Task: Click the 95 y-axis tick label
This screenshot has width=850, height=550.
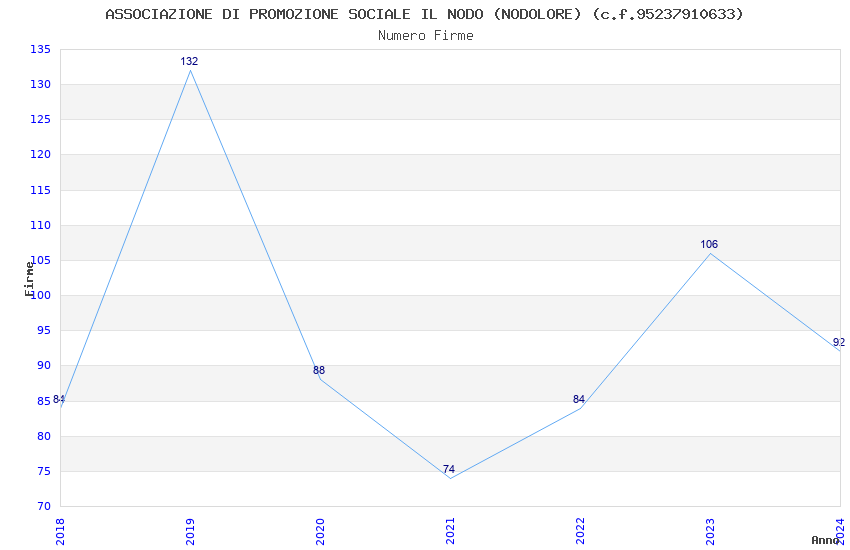Action: 44,331
